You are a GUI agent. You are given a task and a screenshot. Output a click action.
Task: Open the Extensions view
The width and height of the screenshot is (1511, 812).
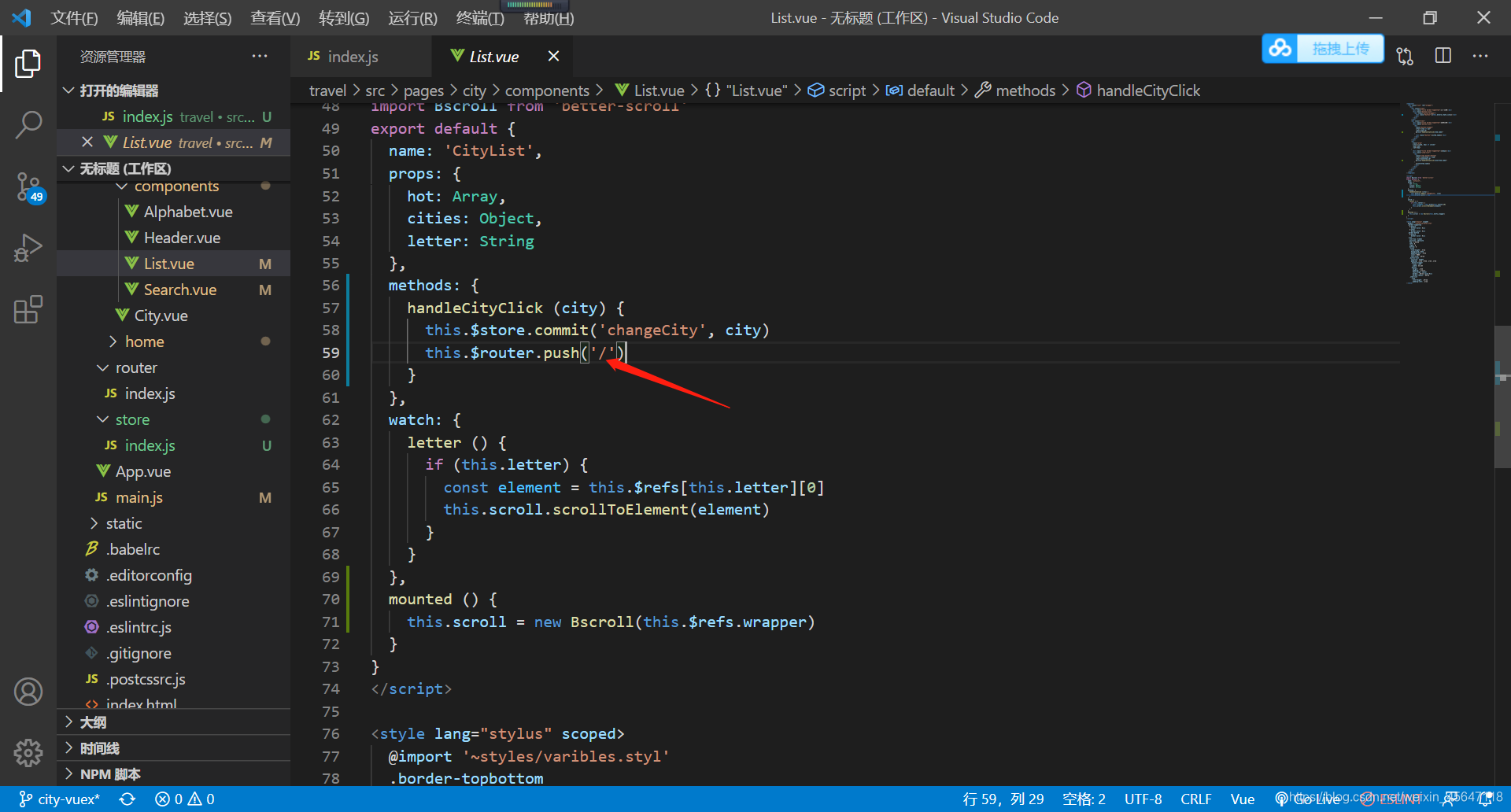coord(28,309)
